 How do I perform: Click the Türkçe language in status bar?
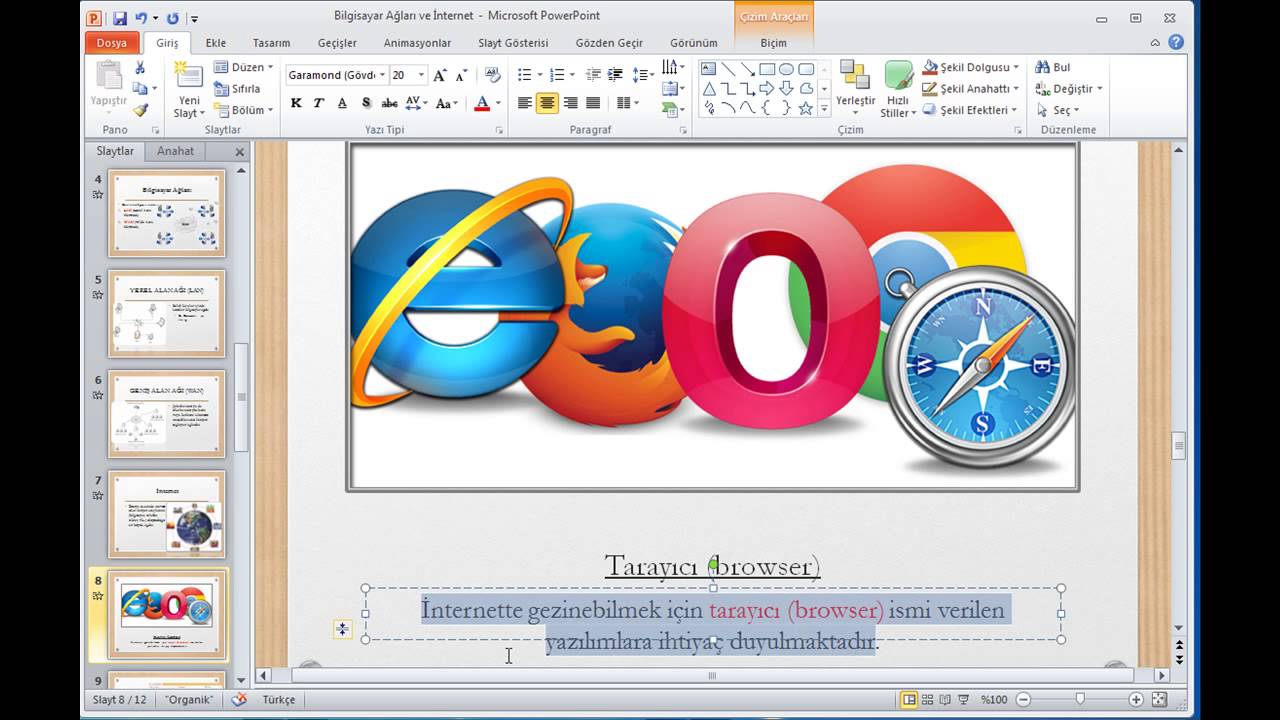coord(279,700)
